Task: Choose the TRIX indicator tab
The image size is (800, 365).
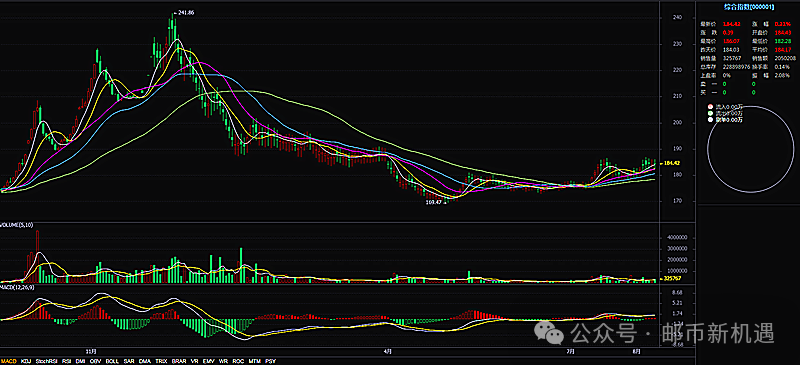Action: pyautogui.click(x=161, y=361)
